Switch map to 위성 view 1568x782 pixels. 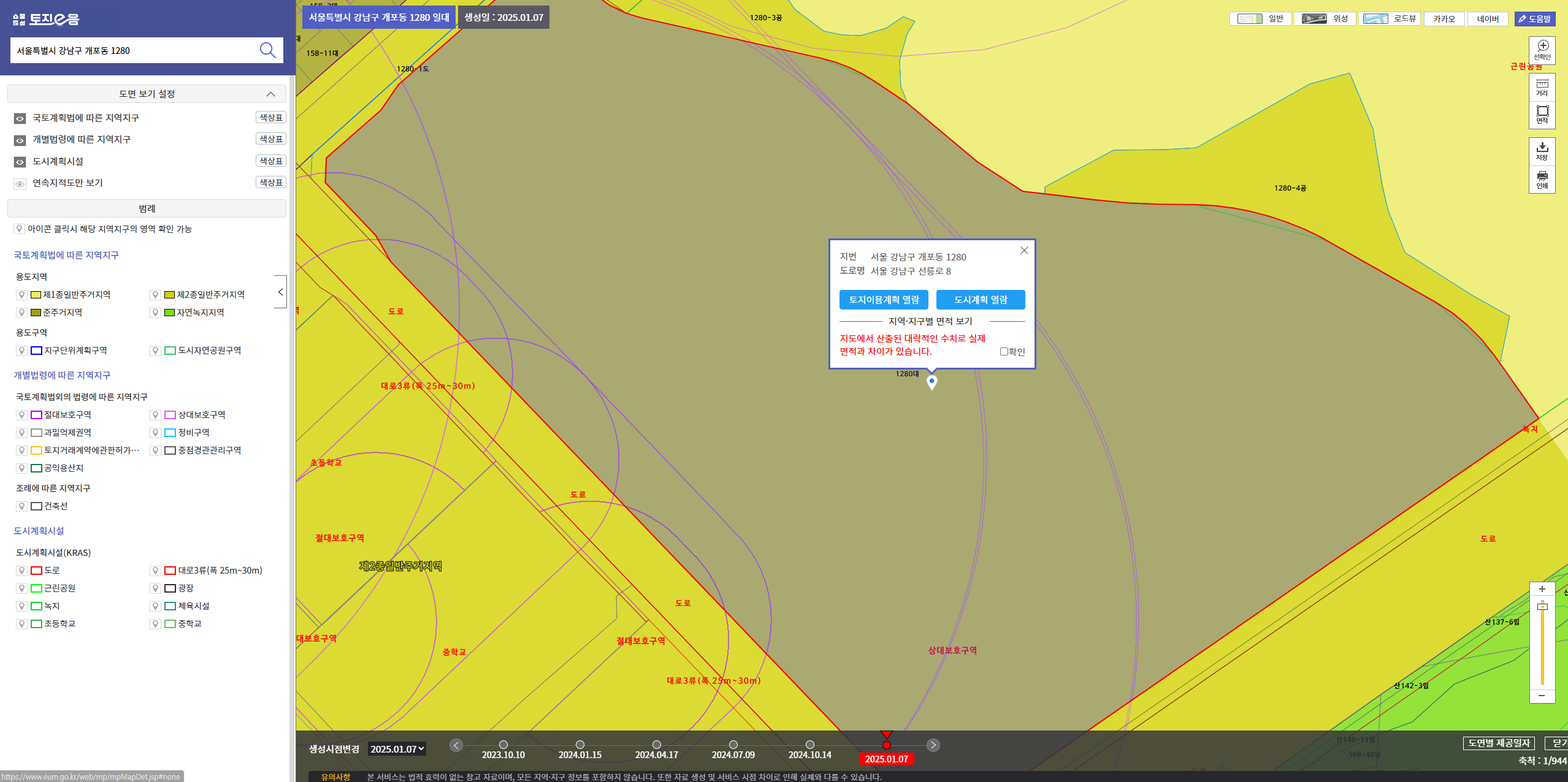(x=1325, y=18)
